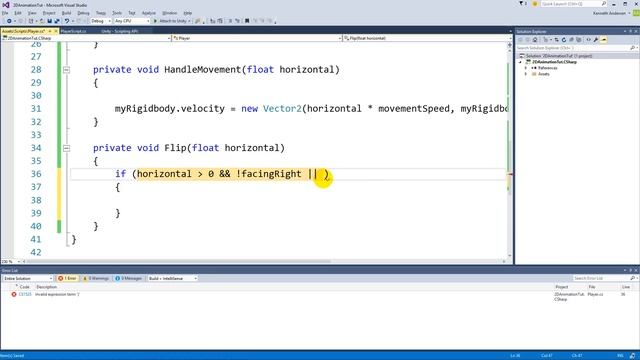Click Show All Files icon

pyautogui.click(x=579, y=40)
